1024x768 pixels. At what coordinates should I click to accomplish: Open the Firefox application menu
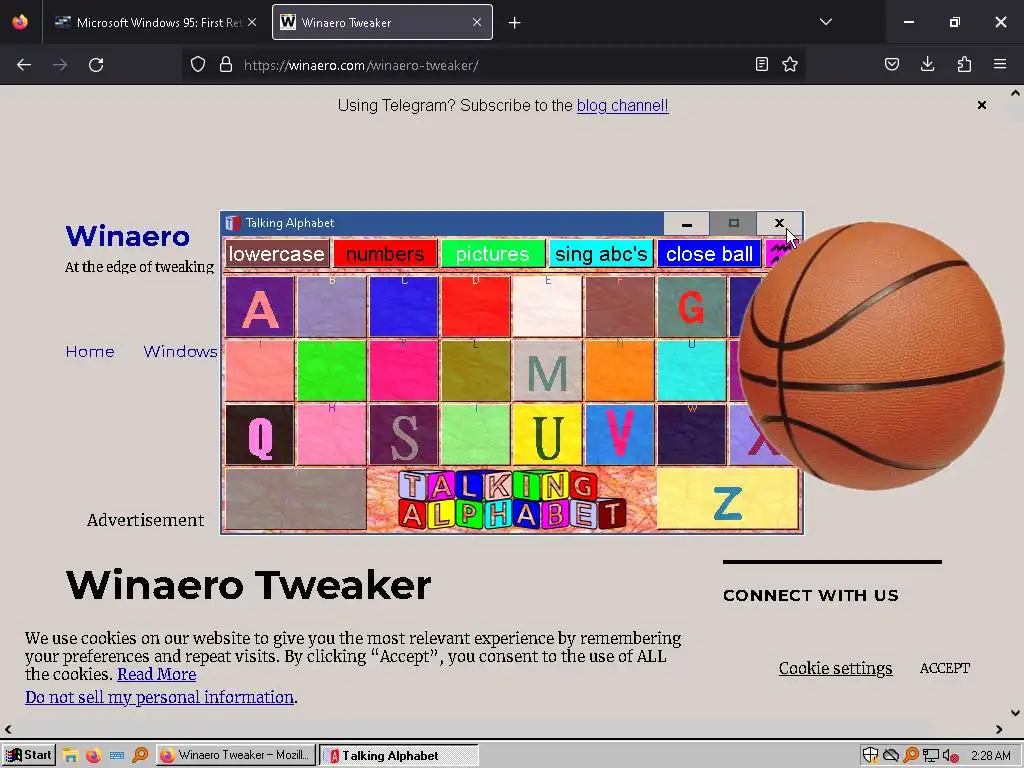1000,65
